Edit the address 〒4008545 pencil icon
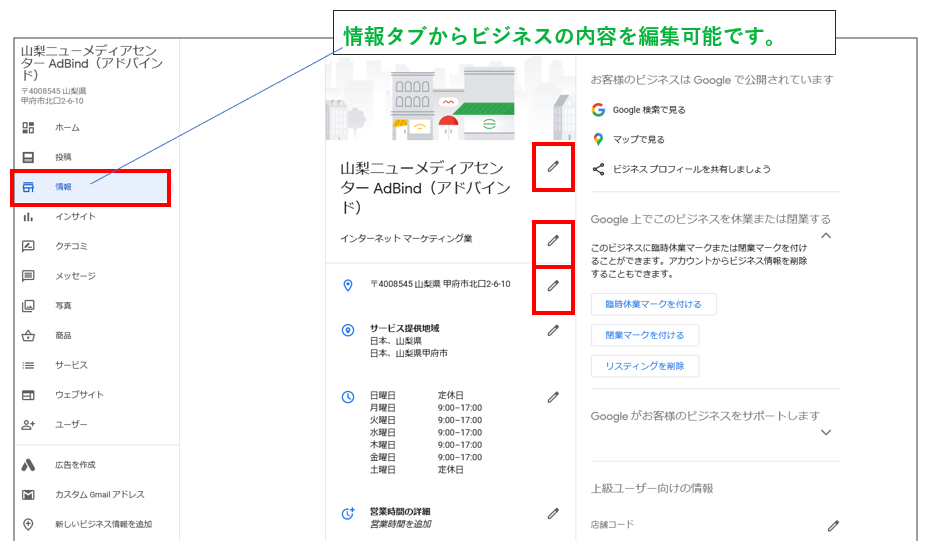The width and height of the screenshot is (926, 541). (553, 286)
